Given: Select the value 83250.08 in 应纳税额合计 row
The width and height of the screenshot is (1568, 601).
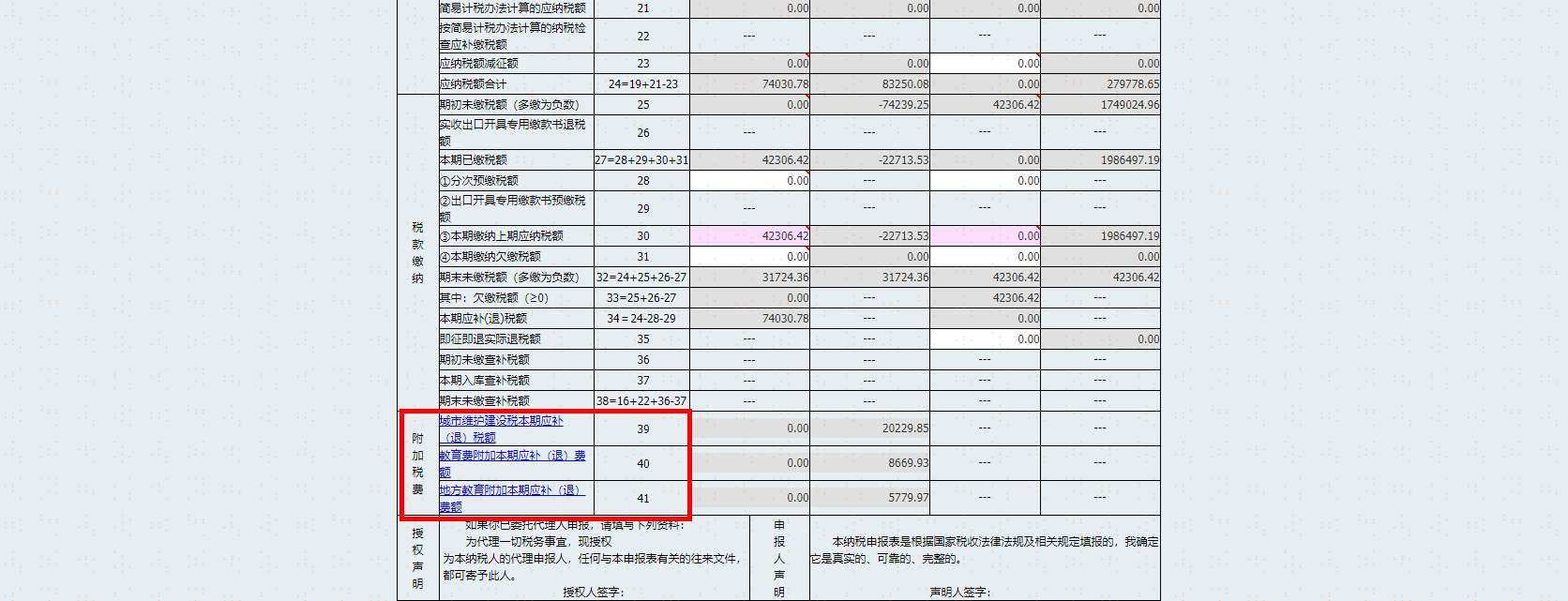Looking at the screenshot, I should point(905,83).
